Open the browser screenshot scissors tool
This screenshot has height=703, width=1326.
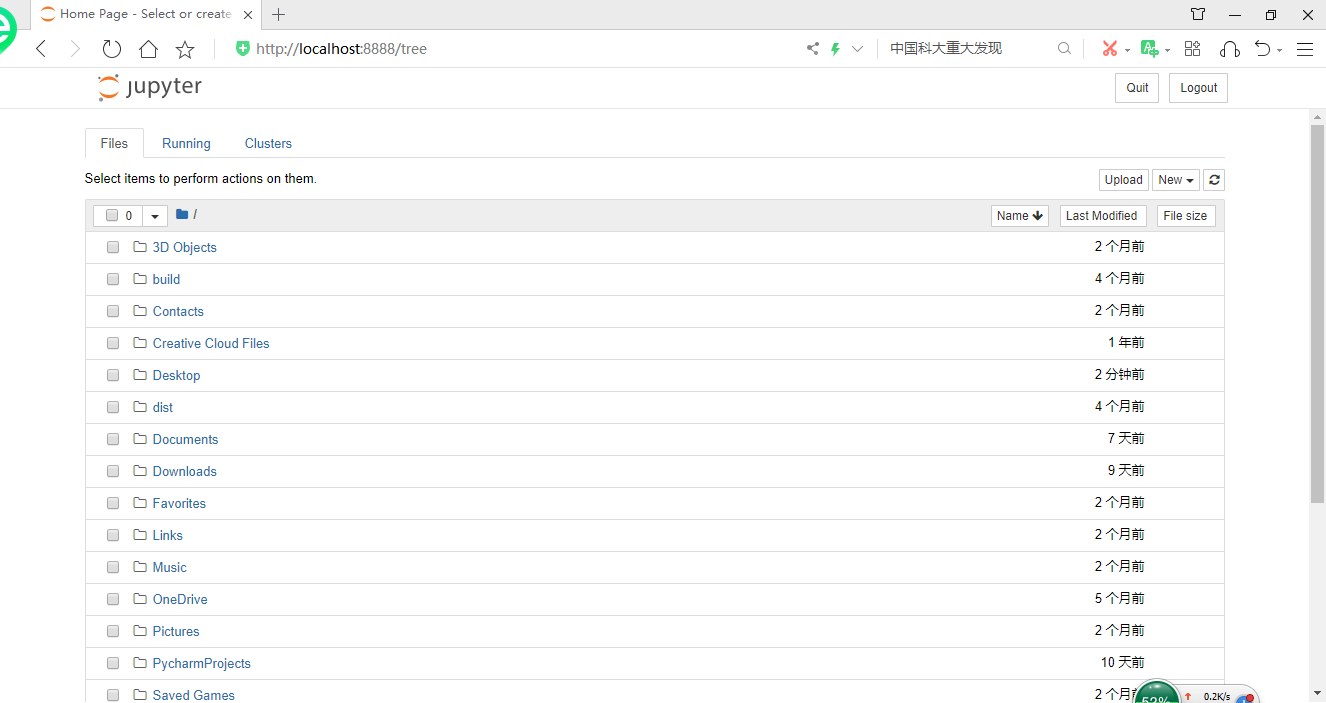(x=1111, y=47)
